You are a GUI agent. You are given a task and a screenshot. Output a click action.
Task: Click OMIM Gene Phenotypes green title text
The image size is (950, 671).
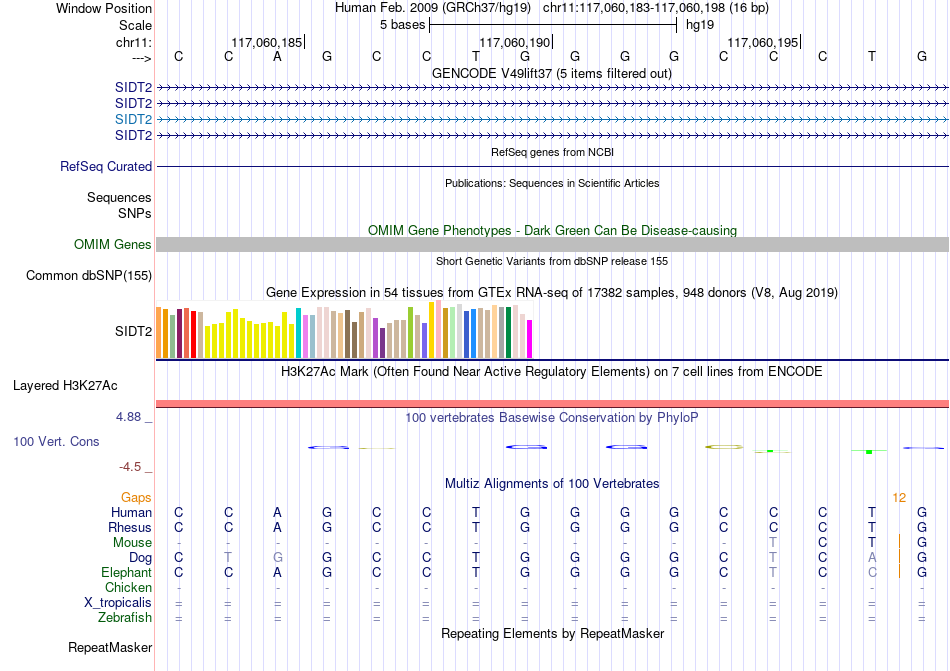coord(552,231)
